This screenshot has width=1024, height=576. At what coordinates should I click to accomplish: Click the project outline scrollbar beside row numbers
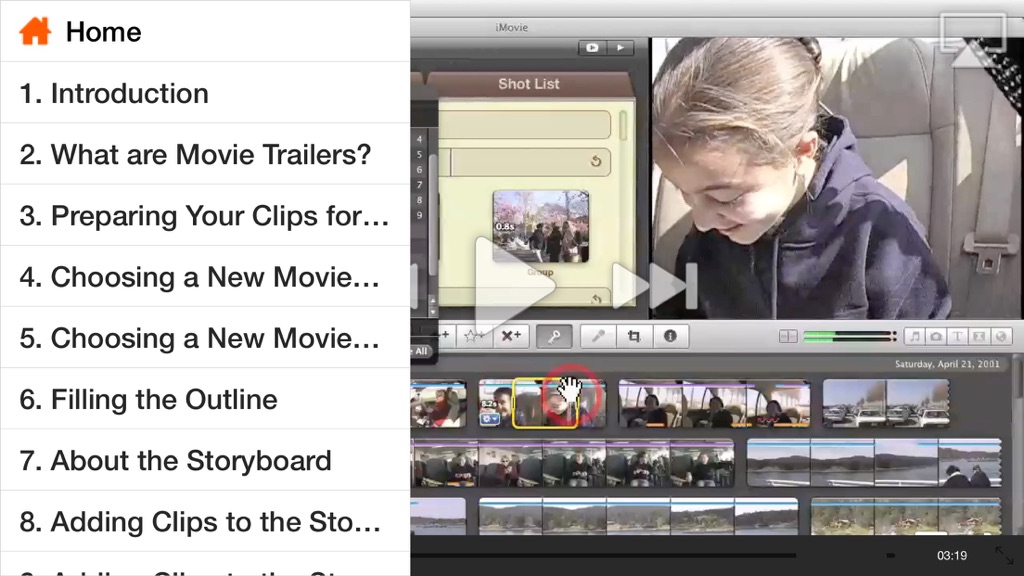pos(432,216)
